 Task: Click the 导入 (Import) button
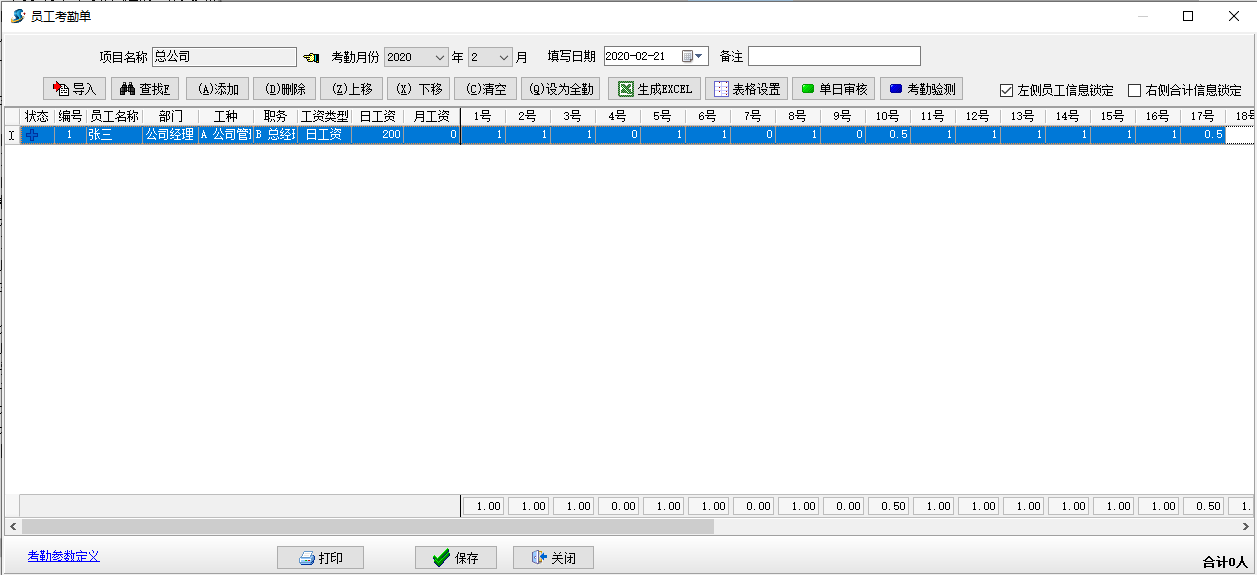click(75, 89)
